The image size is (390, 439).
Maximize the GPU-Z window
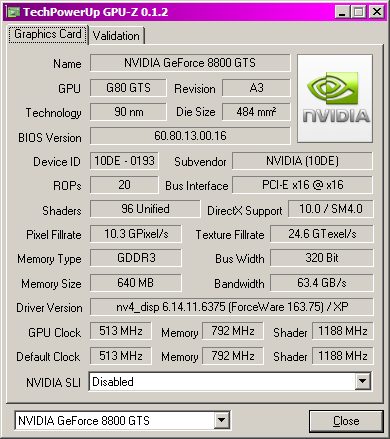coord(359,12)
